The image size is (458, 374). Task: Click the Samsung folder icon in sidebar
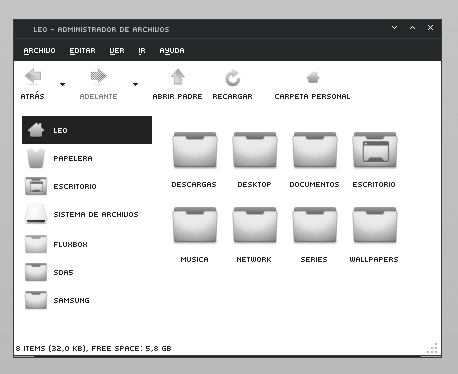(36, 300)
